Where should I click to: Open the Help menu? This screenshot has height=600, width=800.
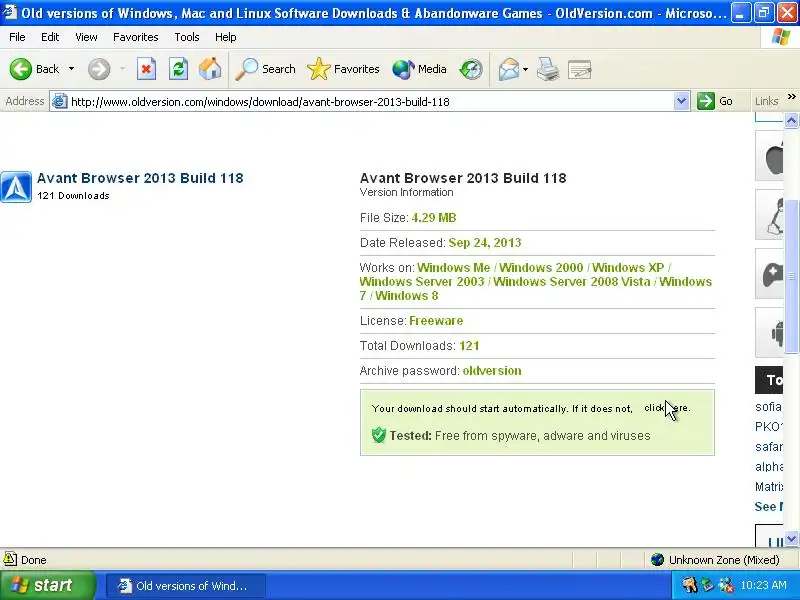pyautogui.click(x=226, y=37)
